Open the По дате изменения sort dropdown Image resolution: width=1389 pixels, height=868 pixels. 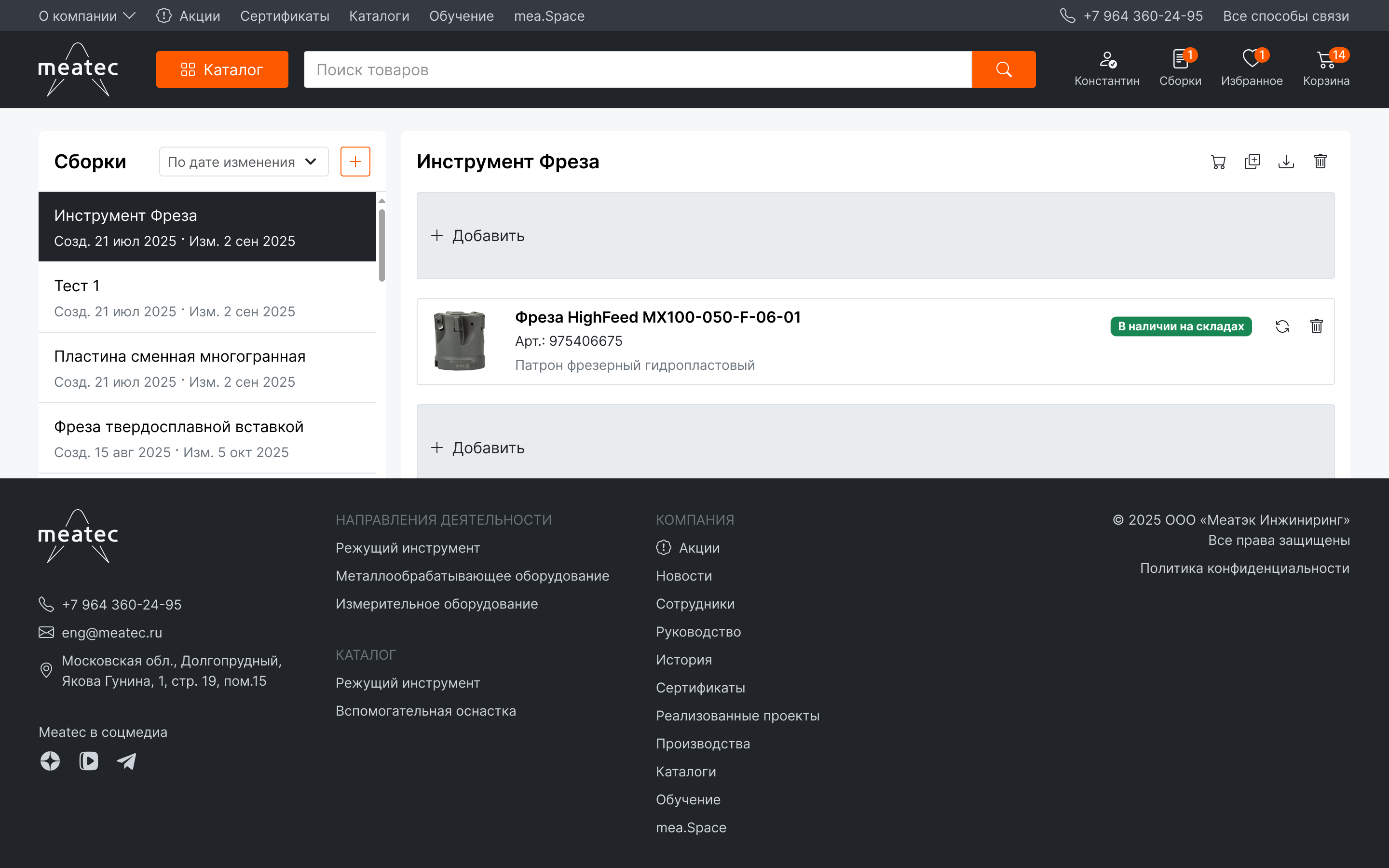[244, 162]
